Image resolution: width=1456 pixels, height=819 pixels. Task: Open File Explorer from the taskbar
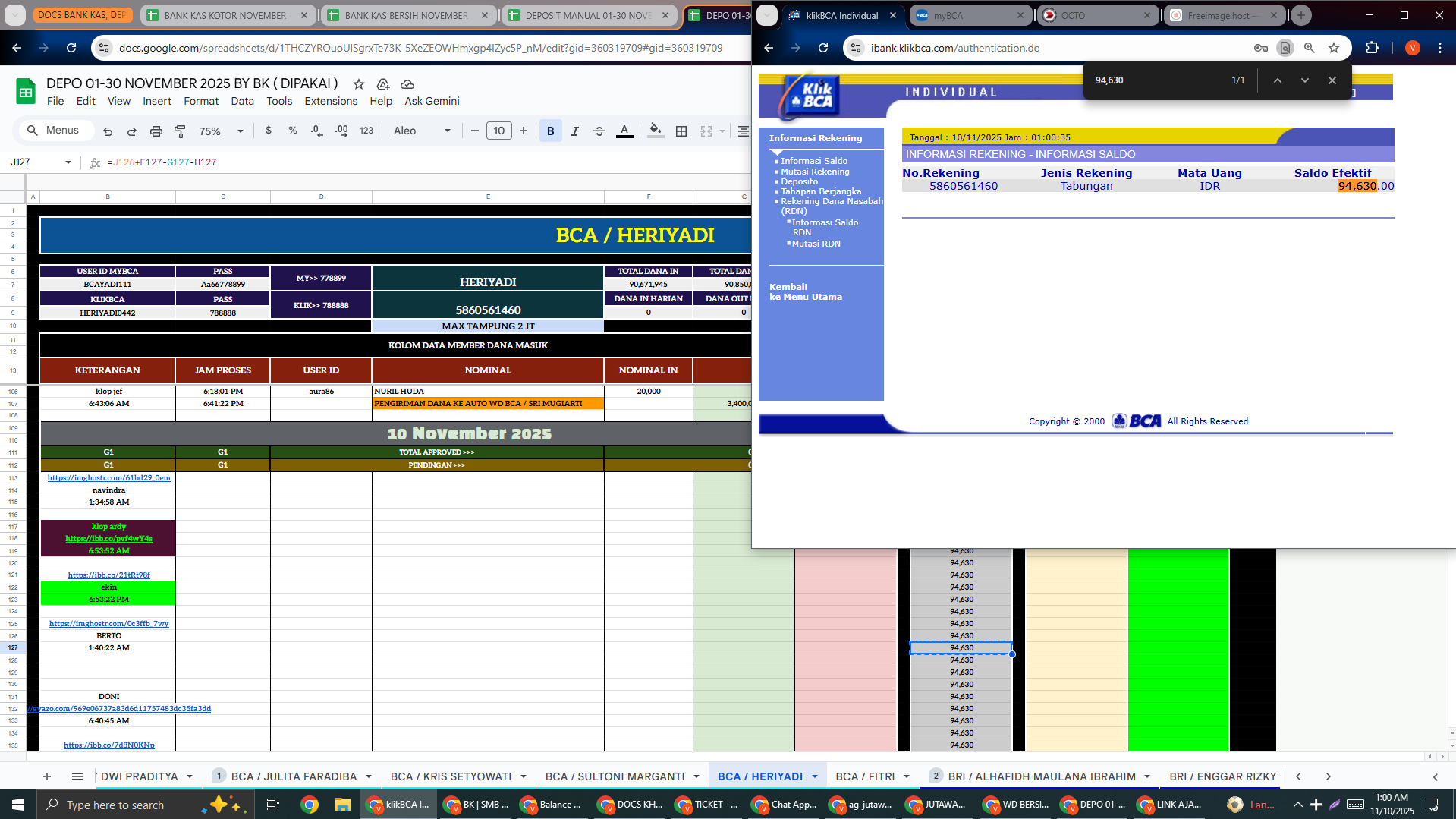(x=343, y=805)
